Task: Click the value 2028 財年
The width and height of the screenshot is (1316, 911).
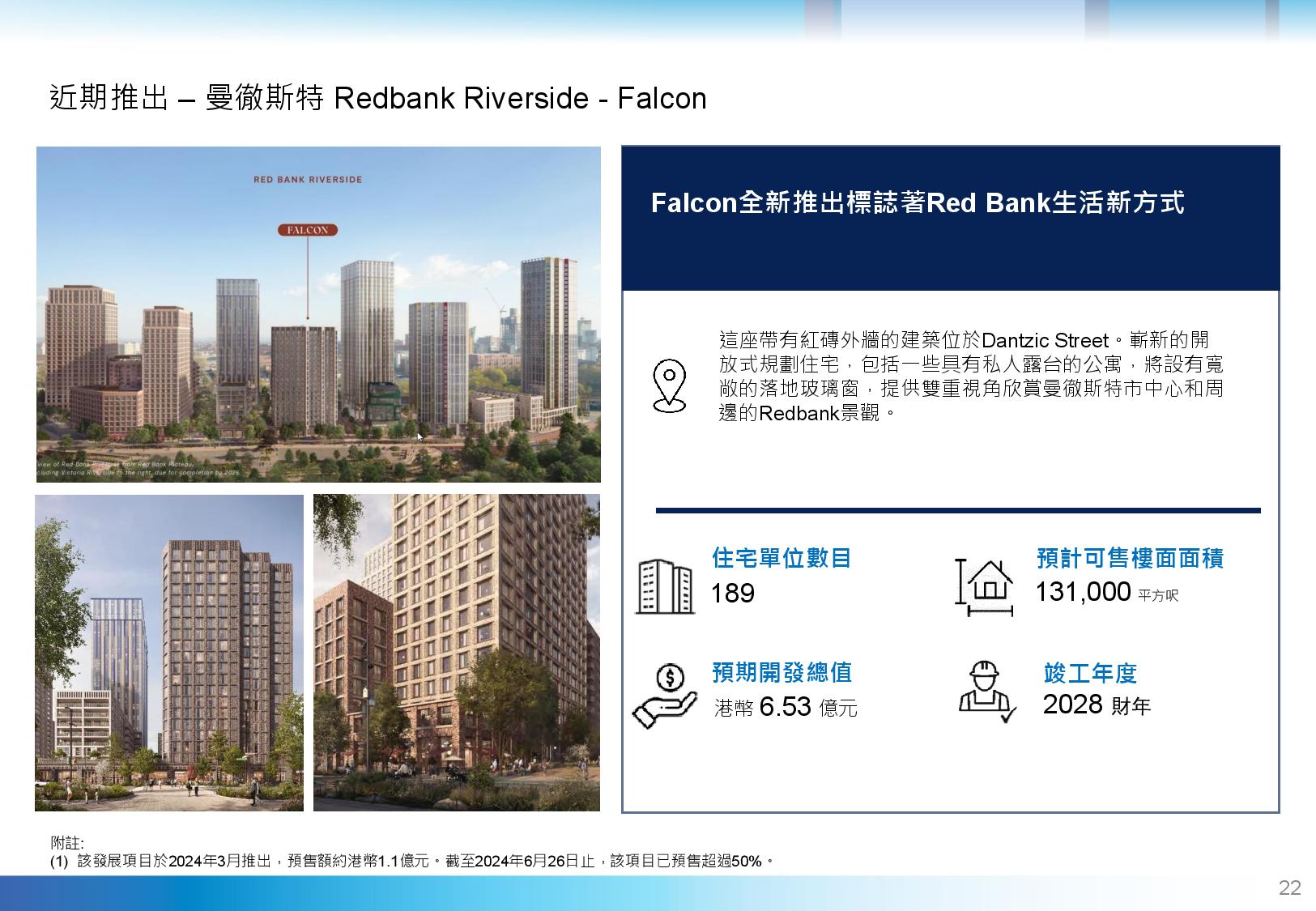Action: [1097, 705]
